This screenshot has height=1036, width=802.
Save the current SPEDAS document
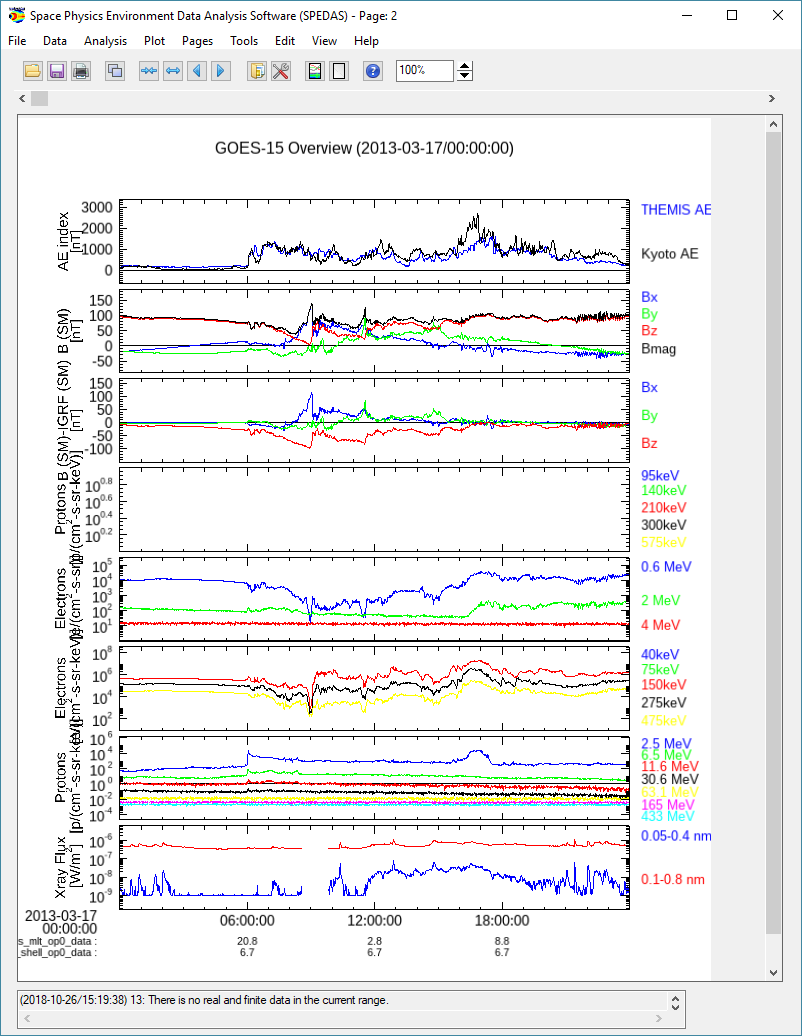point(57,70)
